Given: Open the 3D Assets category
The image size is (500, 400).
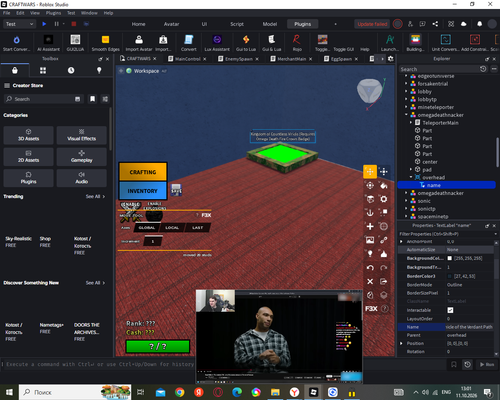Looking at the screenshot, I should [x=28, y=135].
